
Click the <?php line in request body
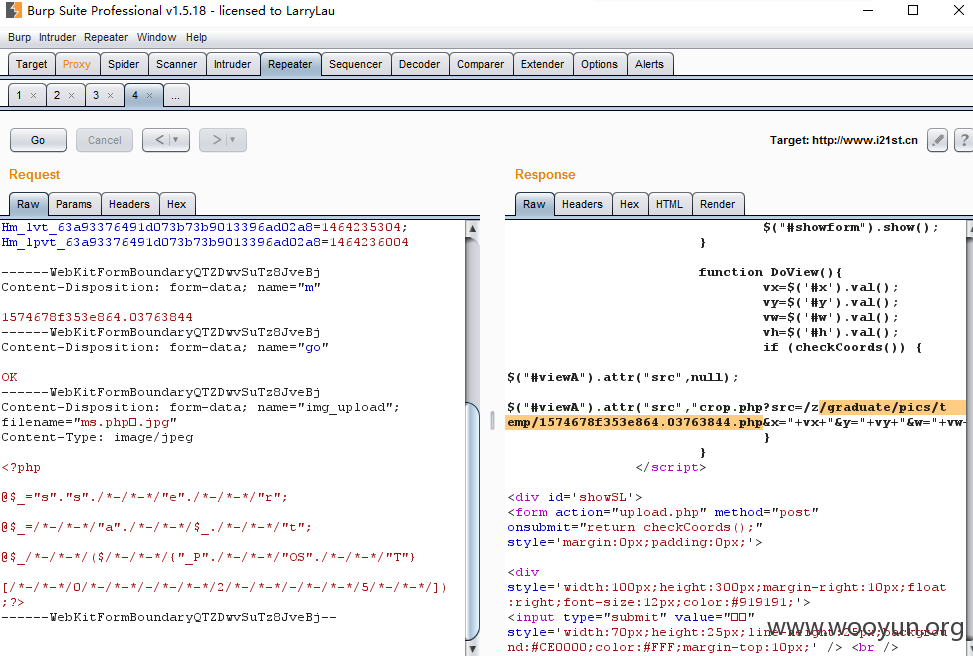[x=21, y=467]
